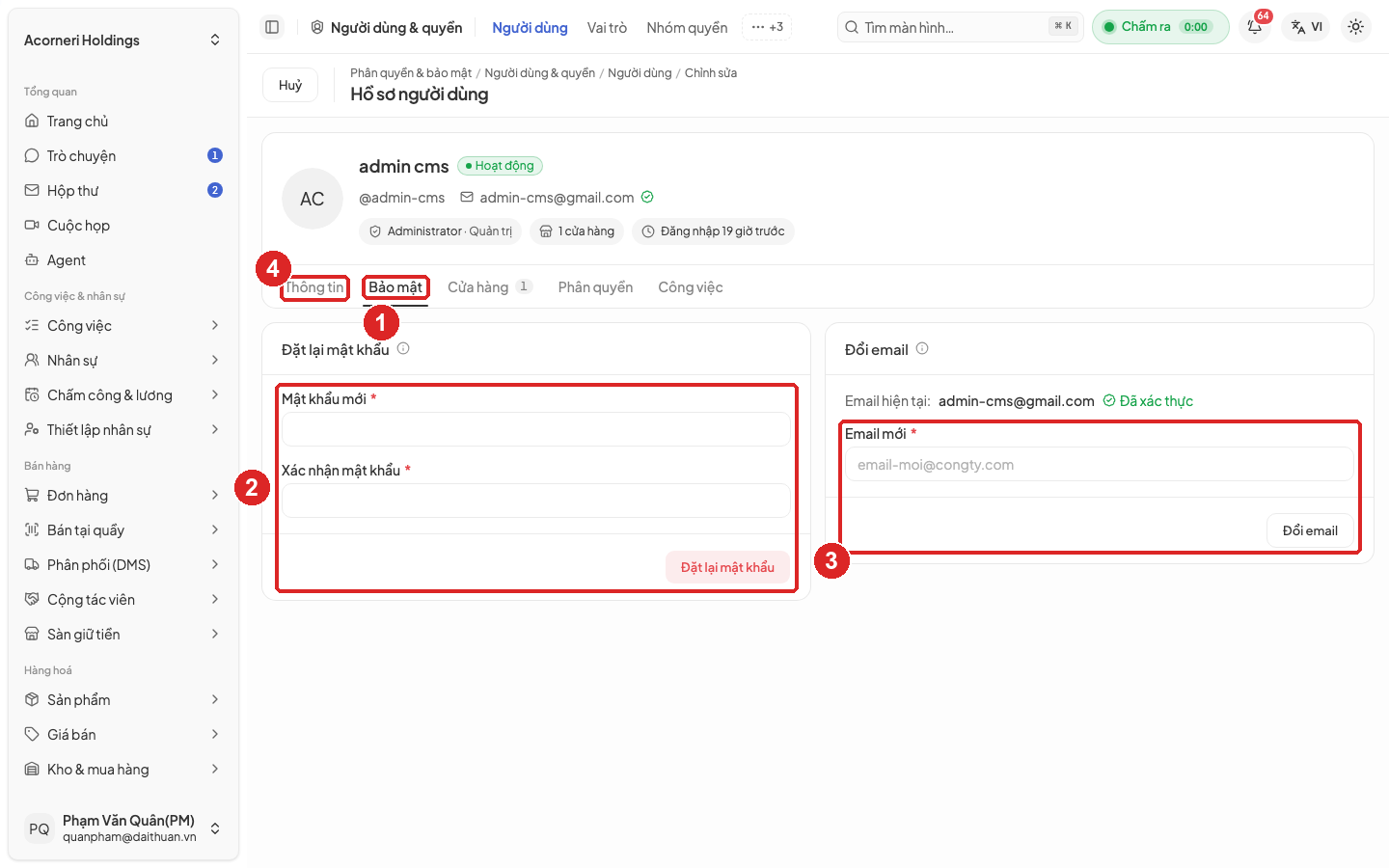Screen dimensions: 1389x868
Task: Click the Đổi email button
Action: (x=1310, y=530)
